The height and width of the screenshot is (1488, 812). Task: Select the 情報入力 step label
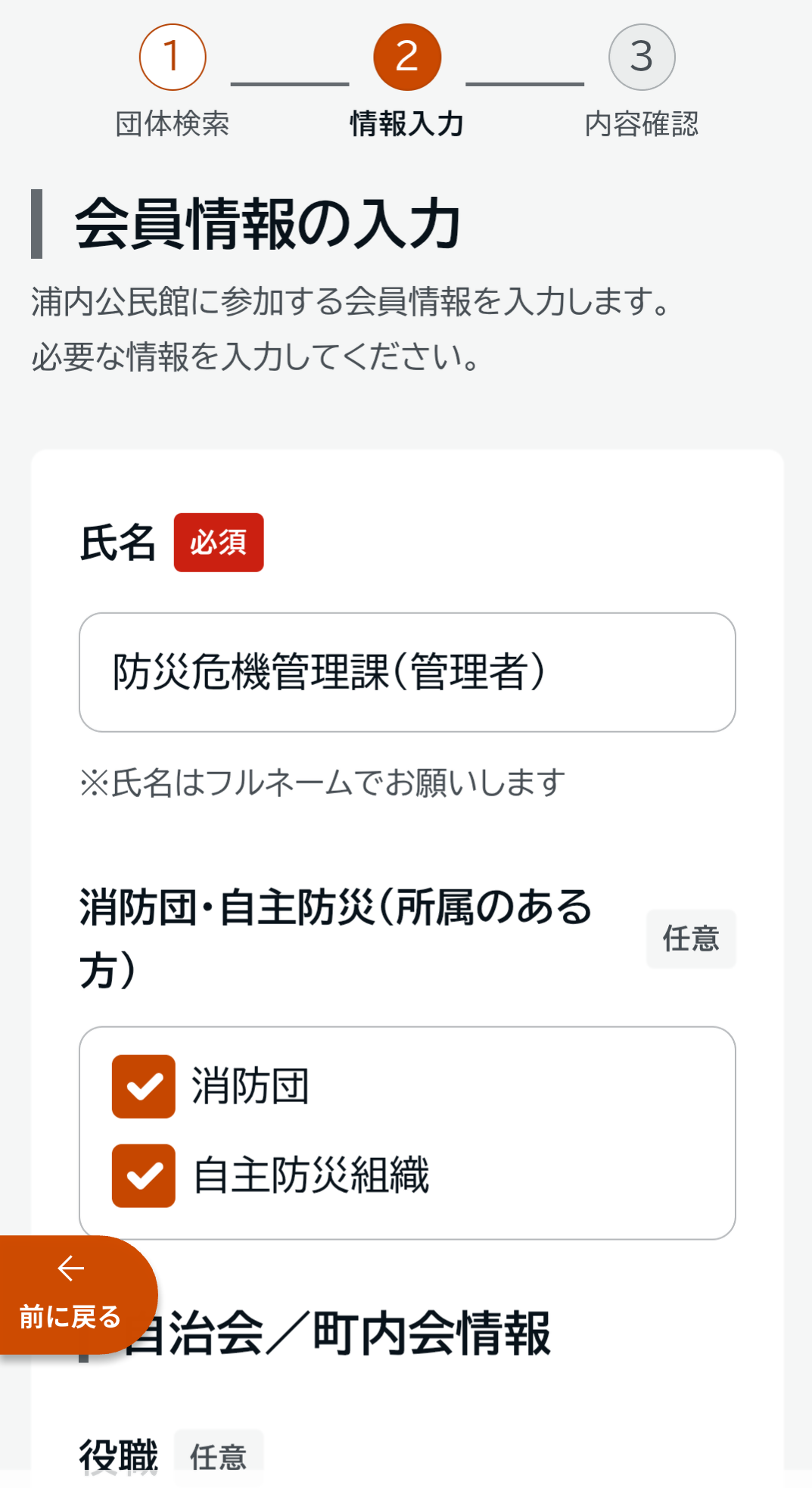point(407,124)
